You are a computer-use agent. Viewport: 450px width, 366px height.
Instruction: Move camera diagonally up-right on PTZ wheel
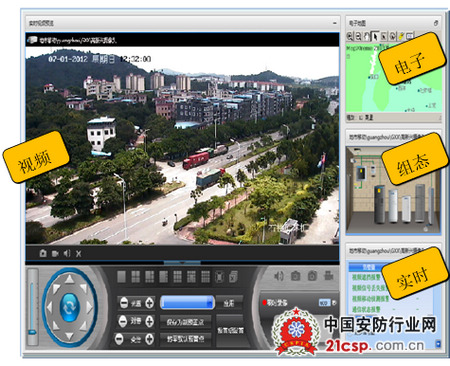[83, 288]
